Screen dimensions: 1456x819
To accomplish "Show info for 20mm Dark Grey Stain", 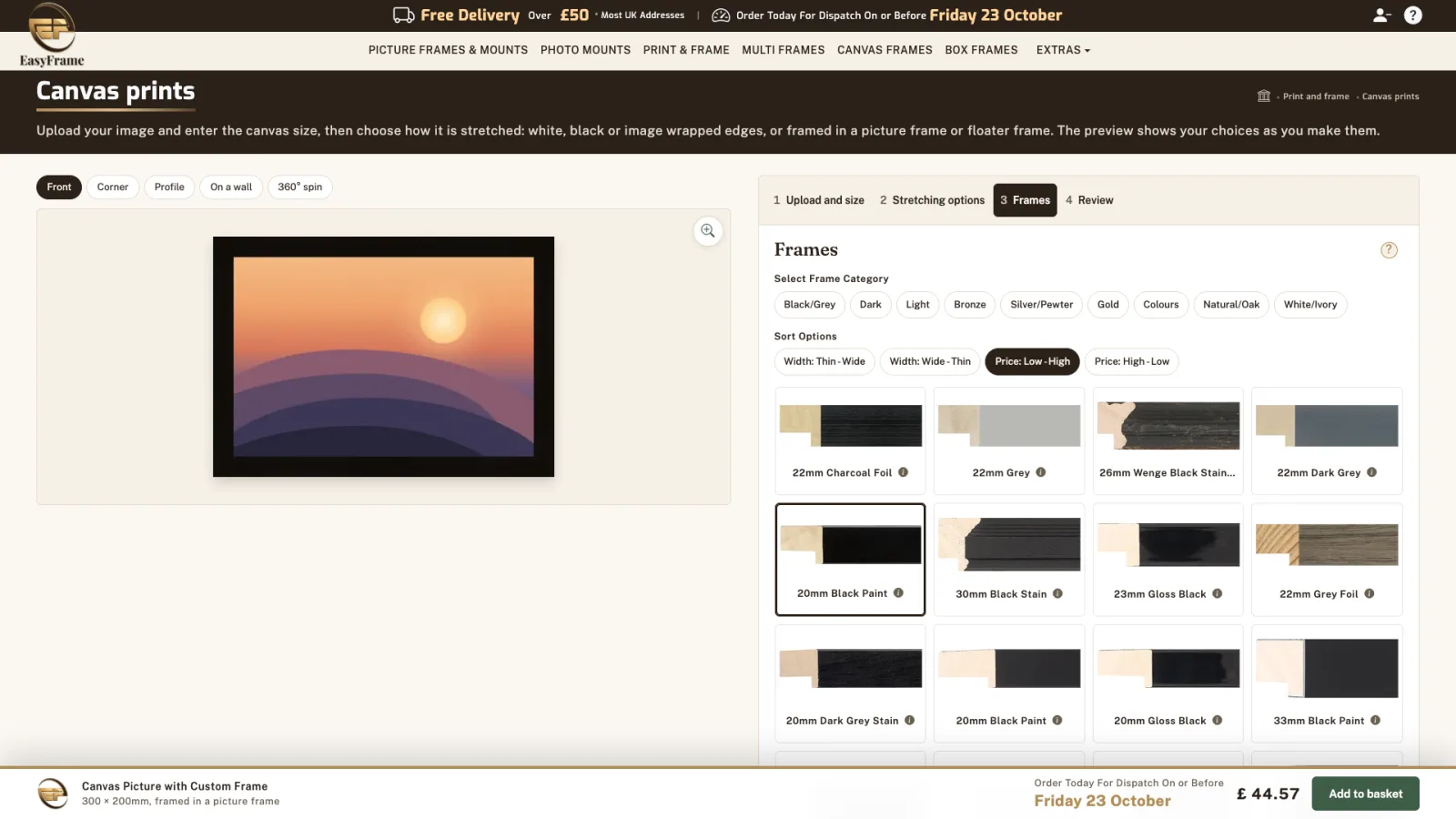I will 909,720.
